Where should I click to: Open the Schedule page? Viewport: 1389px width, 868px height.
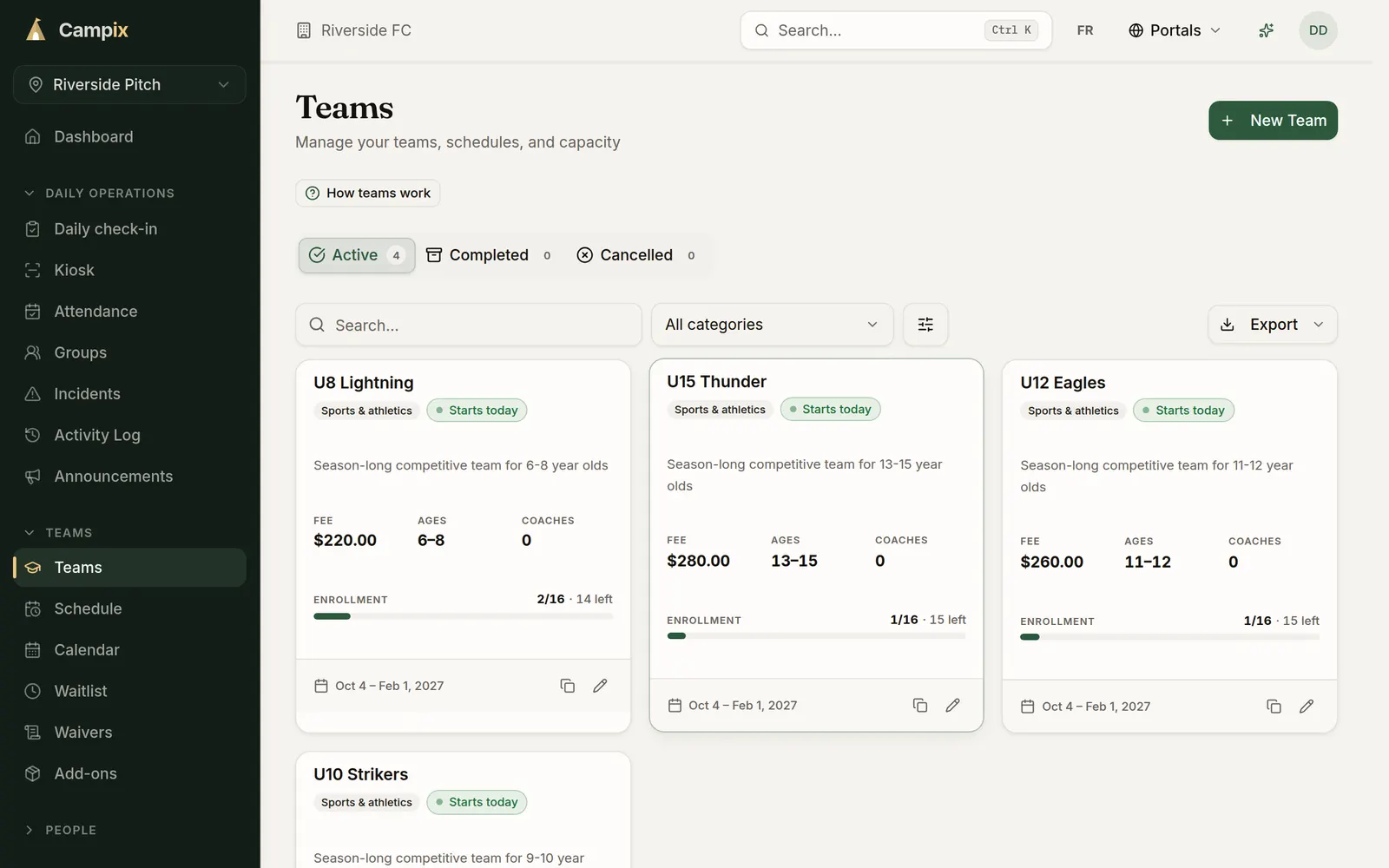[x=130, y=608]
